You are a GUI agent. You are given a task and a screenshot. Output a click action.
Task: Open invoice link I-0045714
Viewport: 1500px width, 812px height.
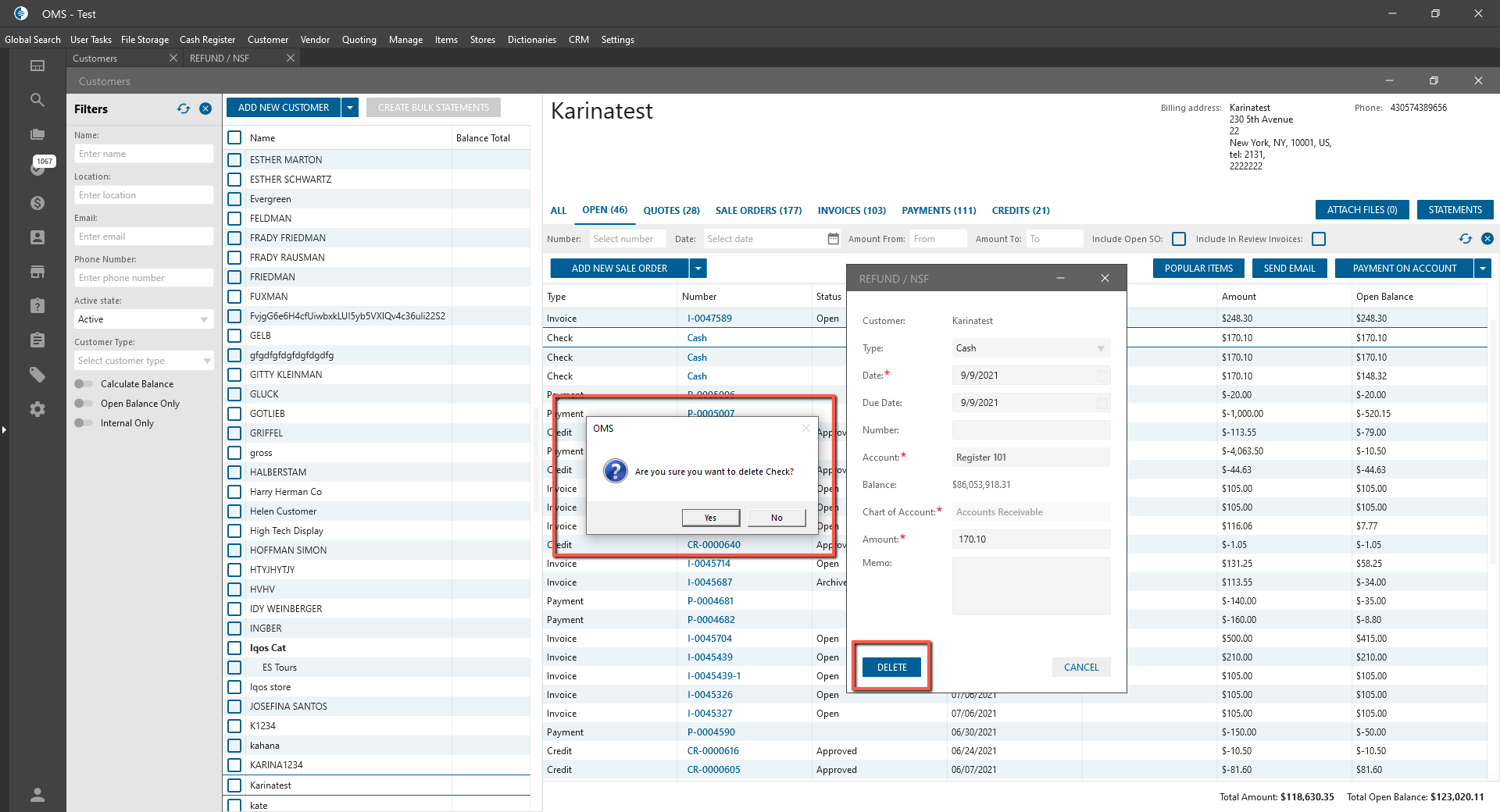(x=709, y=564)
